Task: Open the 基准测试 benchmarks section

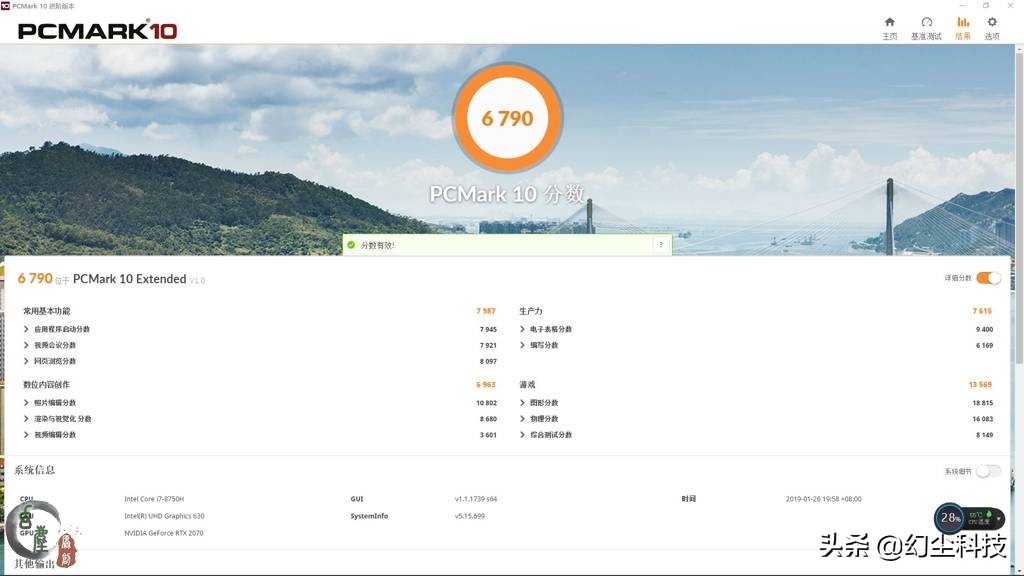Action: [x=926, y=29]
